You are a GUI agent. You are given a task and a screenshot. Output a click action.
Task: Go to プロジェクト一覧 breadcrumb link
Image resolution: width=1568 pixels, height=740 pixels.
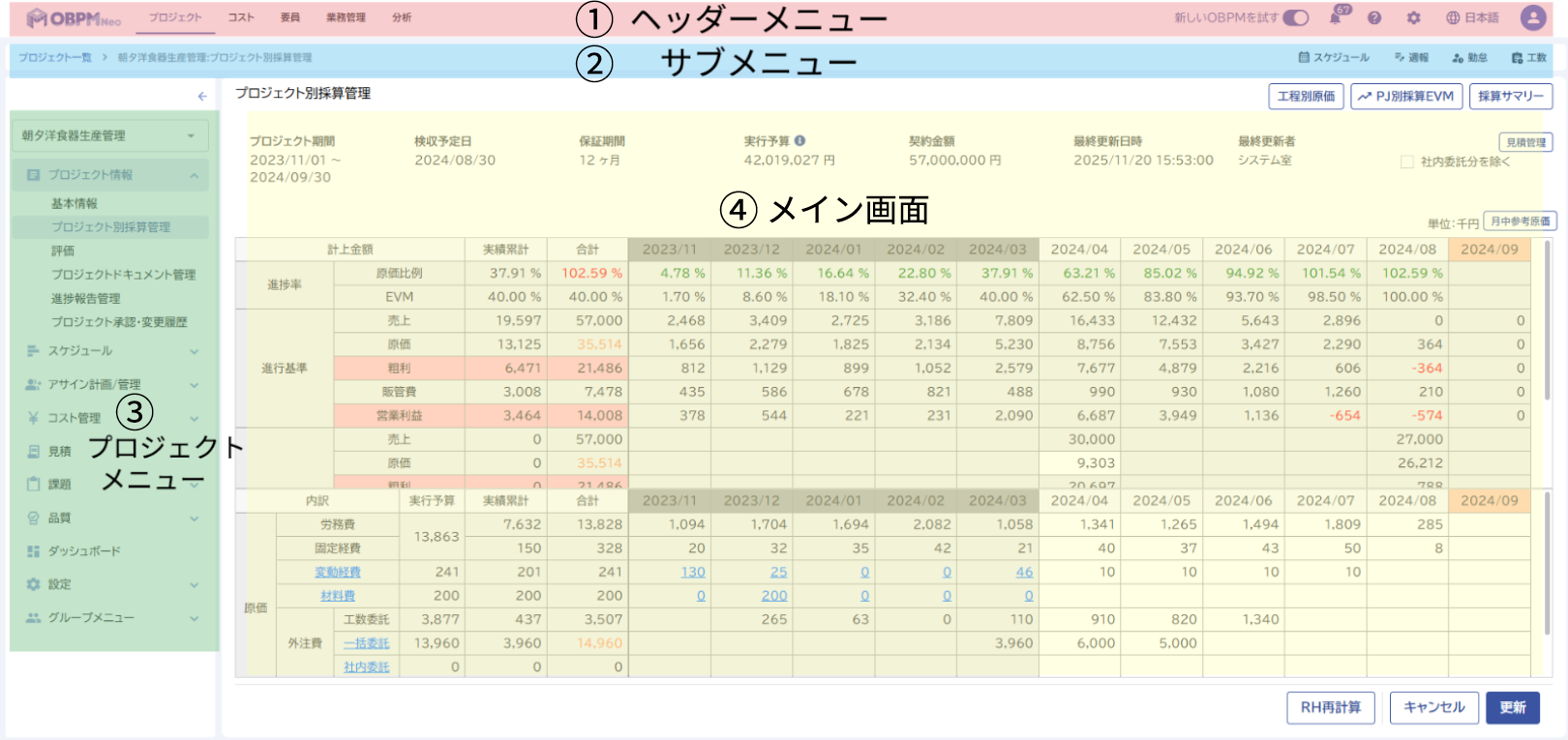click(55, 58)
